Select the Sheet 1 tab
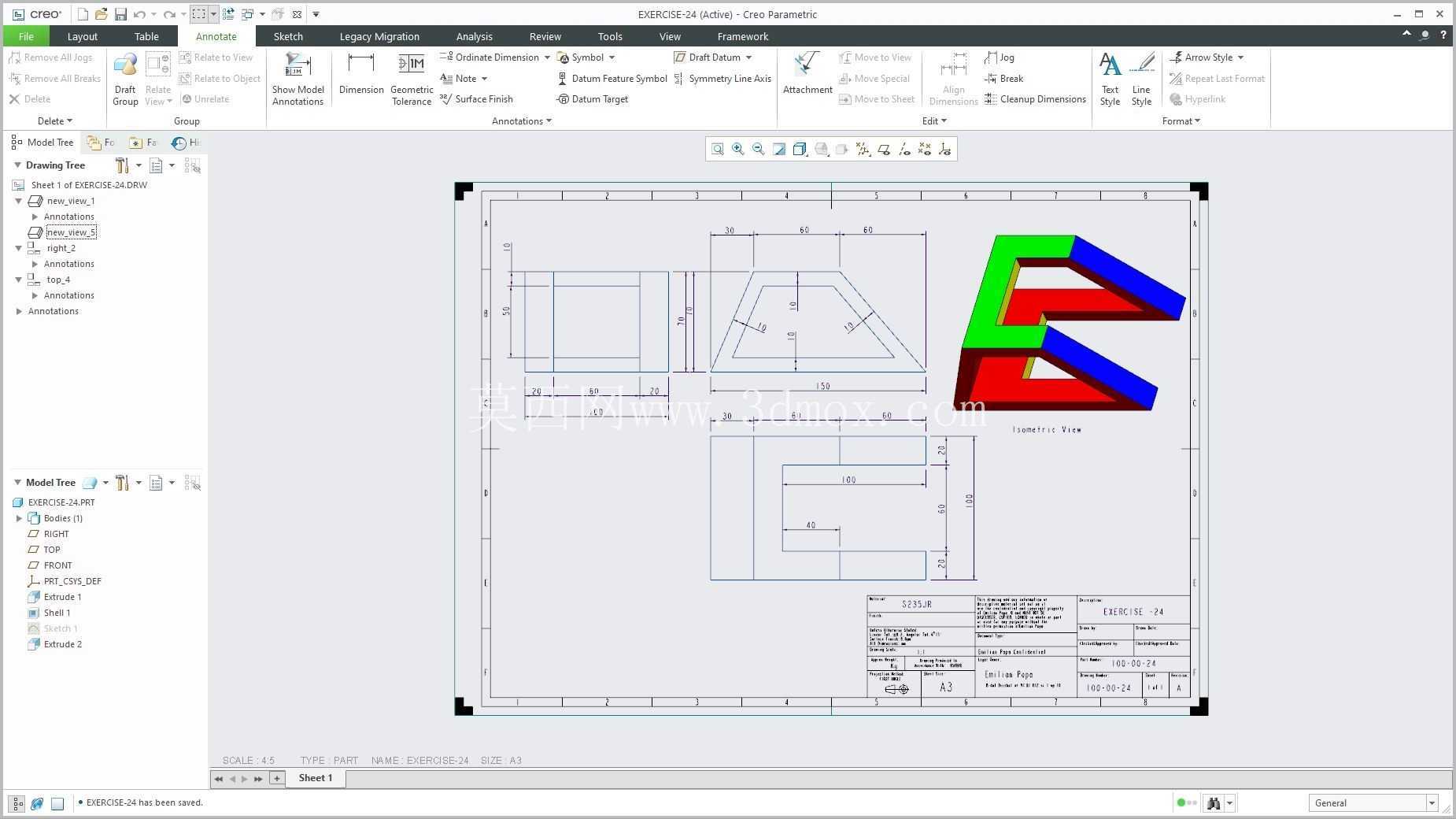Screen dimensions: 1456x819 click(316, 778)
